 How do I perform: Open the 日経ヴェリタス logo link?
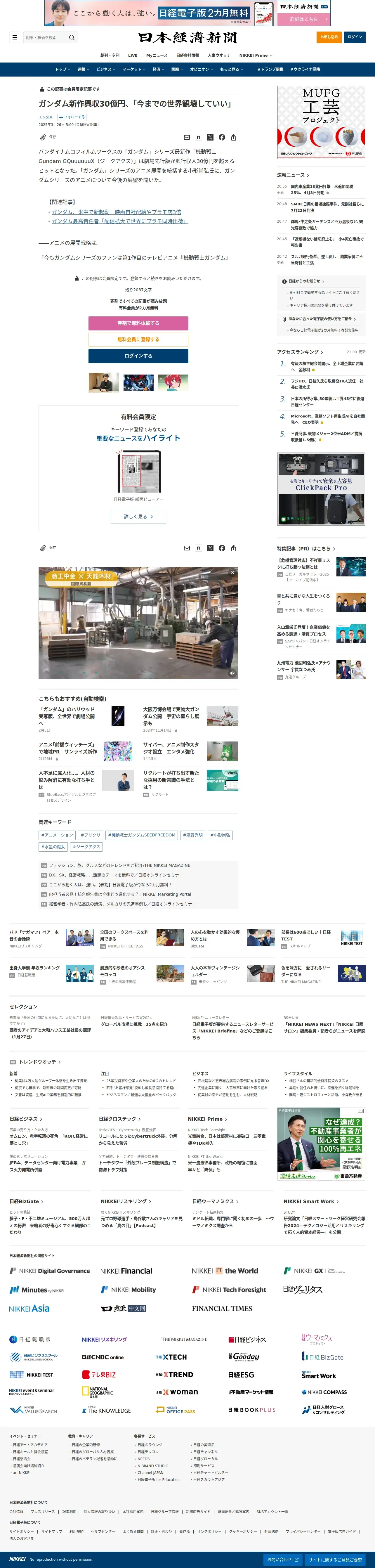(x=303, y=1289)
